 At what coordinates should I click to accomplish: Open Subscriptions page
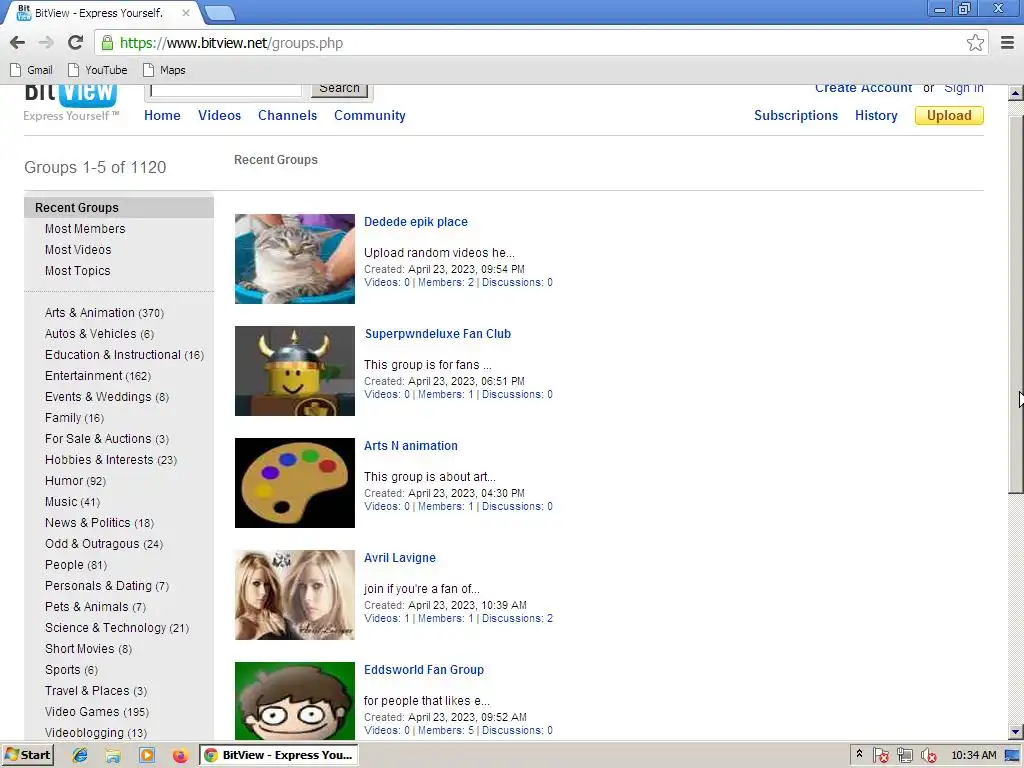(795, 116)
